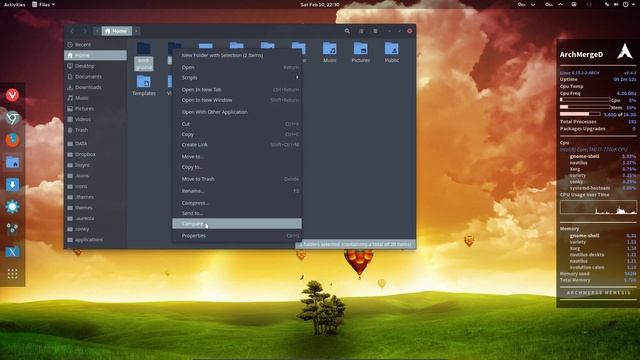640x360 pixels.
Task: Open DATA bookmark in the sidebar
Action: pyautogui.click(x=96, y=144)
